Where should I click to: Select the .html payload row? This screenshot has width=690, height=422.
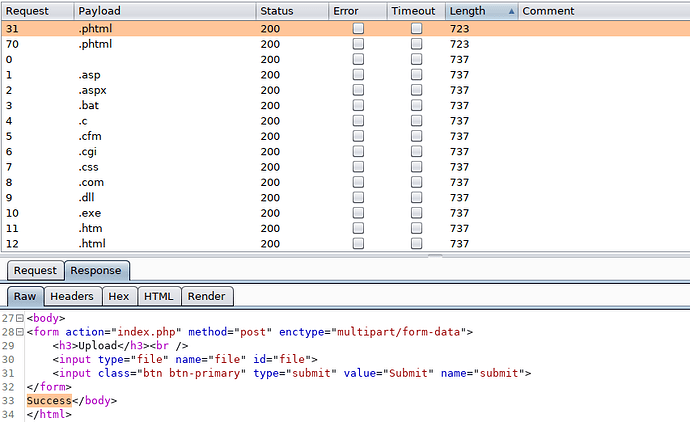(346, 243)
